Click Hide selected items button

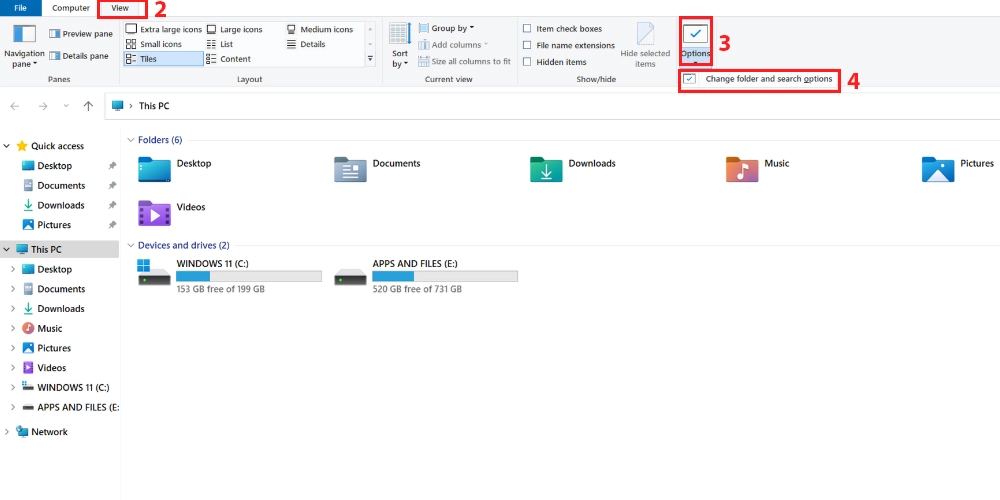click(645, 46)
